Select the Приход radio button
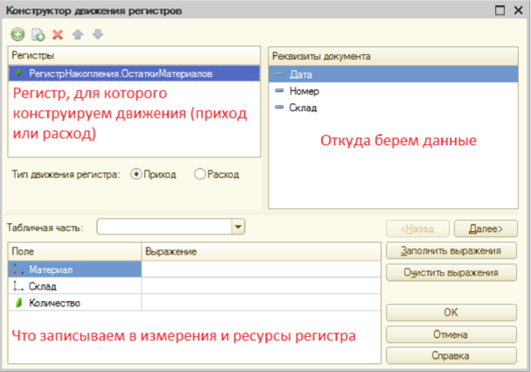 (136, 174)
